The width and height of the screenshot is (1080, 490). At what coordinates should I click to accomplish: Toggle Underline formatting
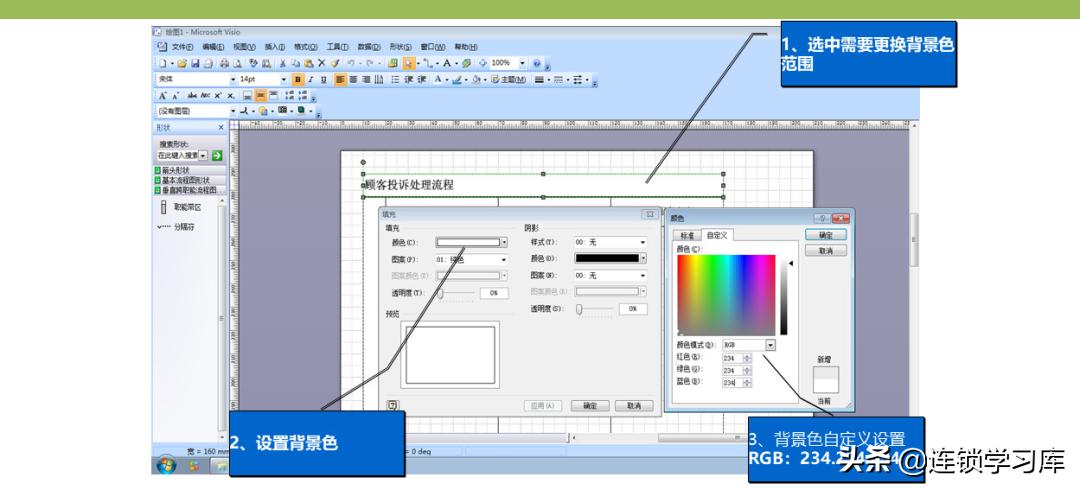pos(324,79)
